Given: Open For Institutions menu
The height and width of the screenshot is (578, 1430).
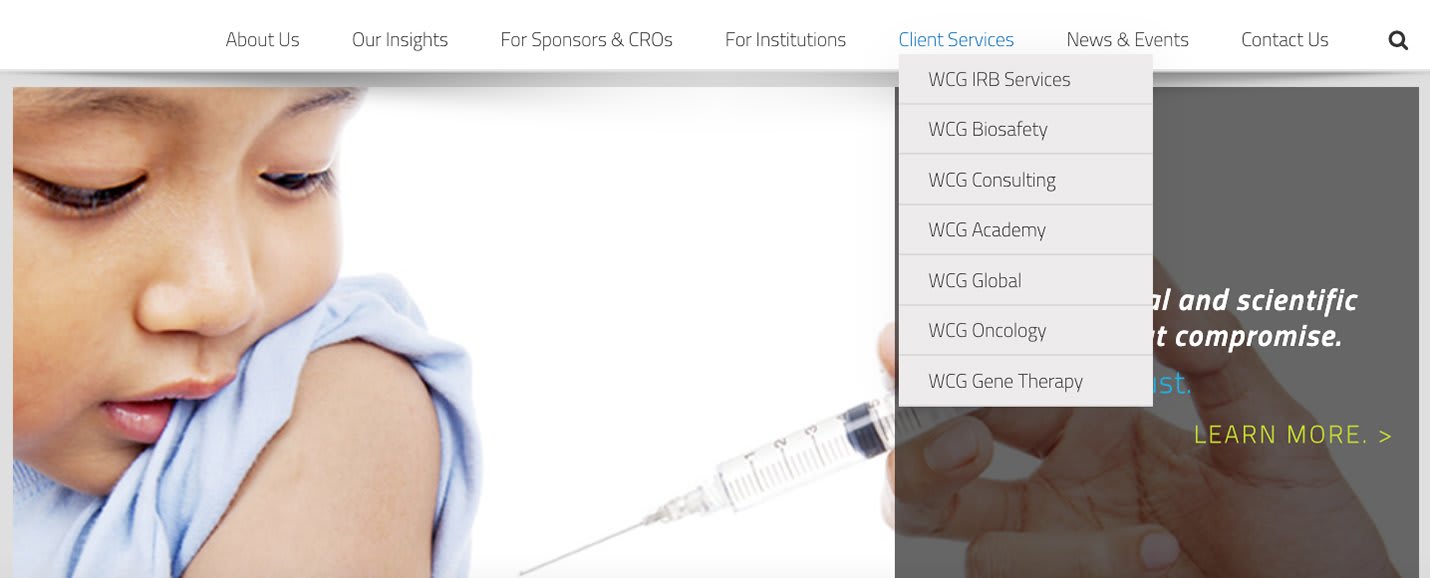Looking at the screenshot, I should click(785, 40).
